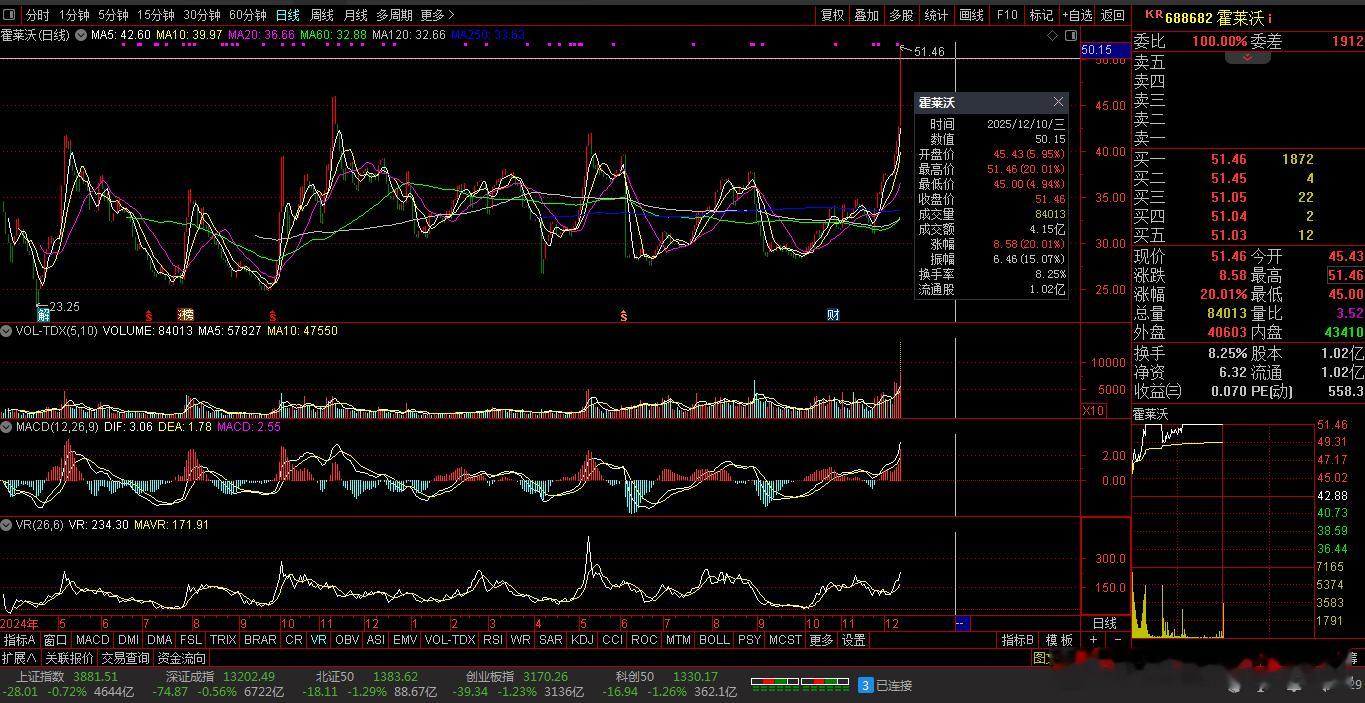Expand the red chevron under 委比 row
Image resolution: width=1365 pixels, height=703 pixels.
click(1248, 58)
